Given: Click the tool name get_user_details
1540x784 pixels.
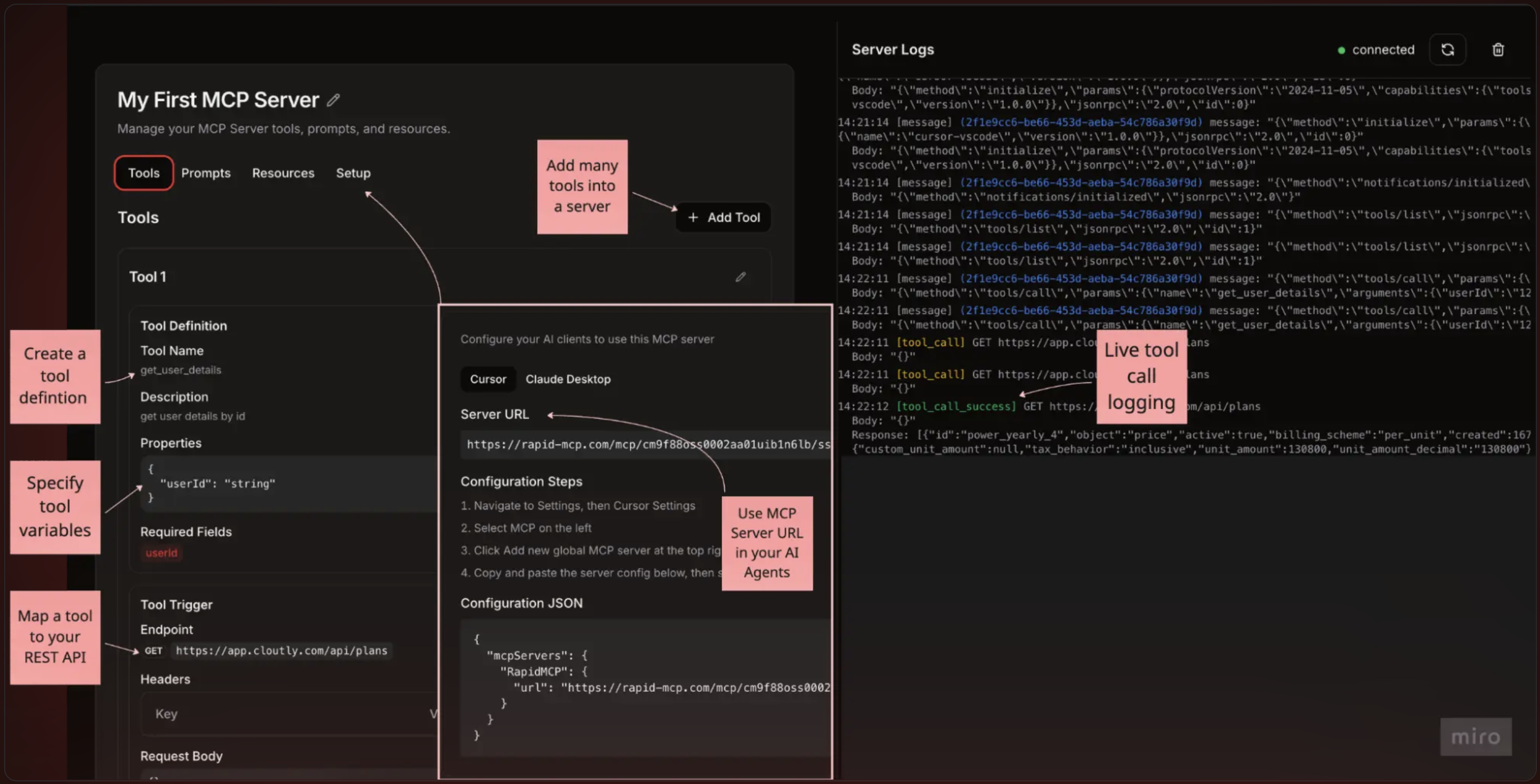Looking at the screenshot, I should point(181,370).
